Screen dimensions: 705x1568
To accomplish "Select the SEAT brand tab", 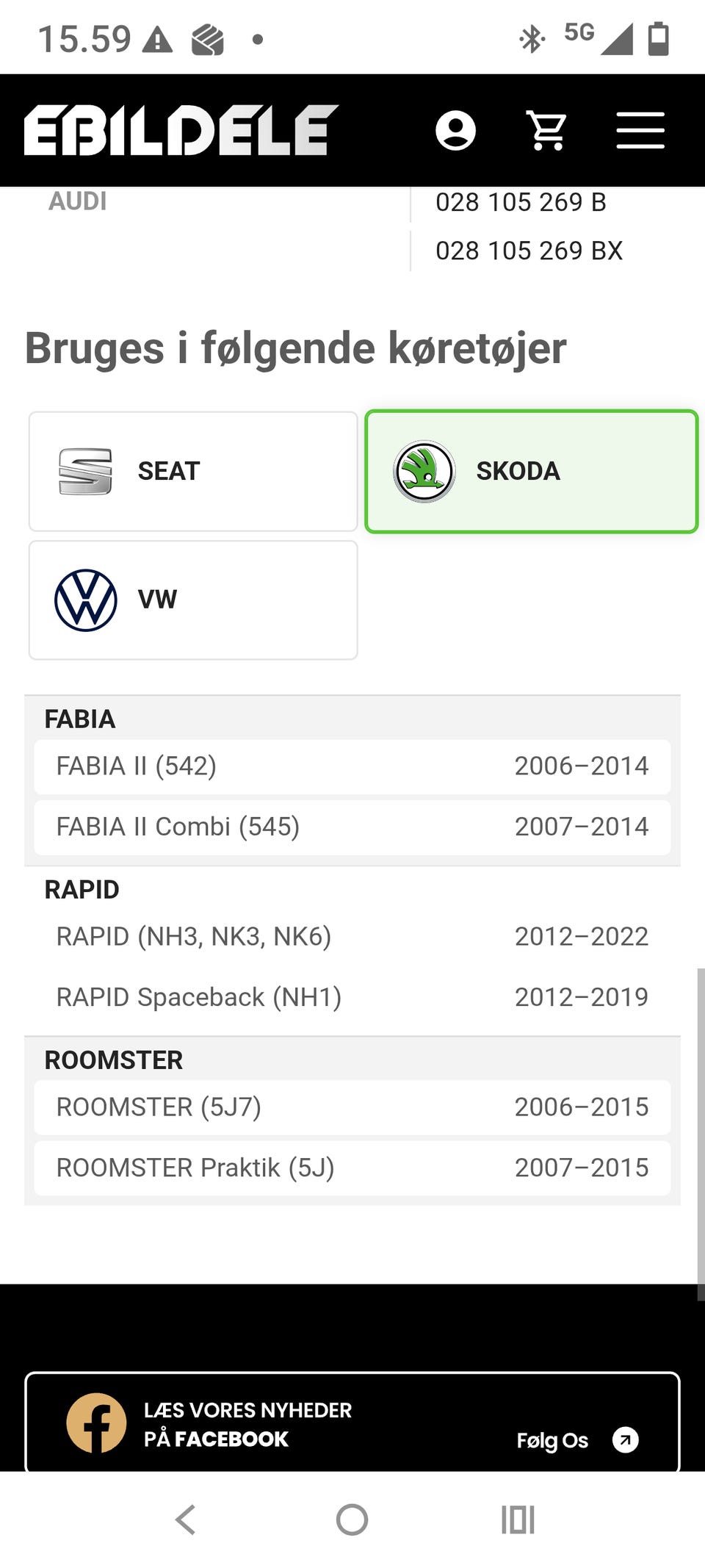I will (193, 471).
